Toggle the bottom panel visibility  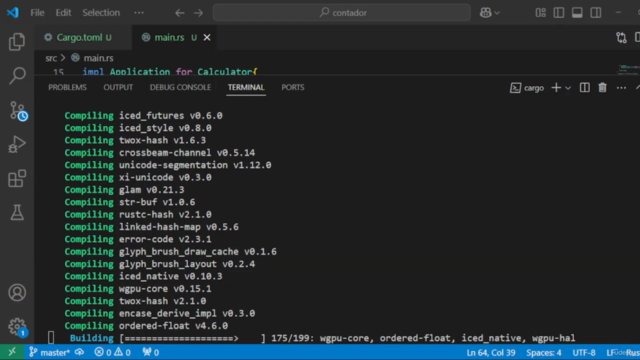coord(577,13)
